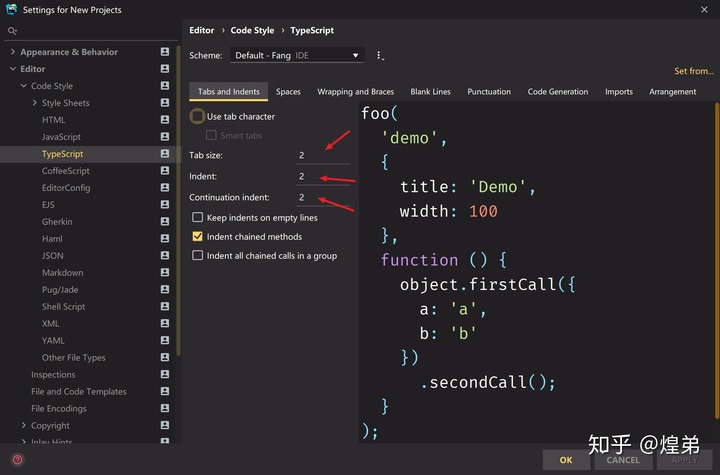Click the Indent value field
The image size is (720, 475).
[323, 176]
